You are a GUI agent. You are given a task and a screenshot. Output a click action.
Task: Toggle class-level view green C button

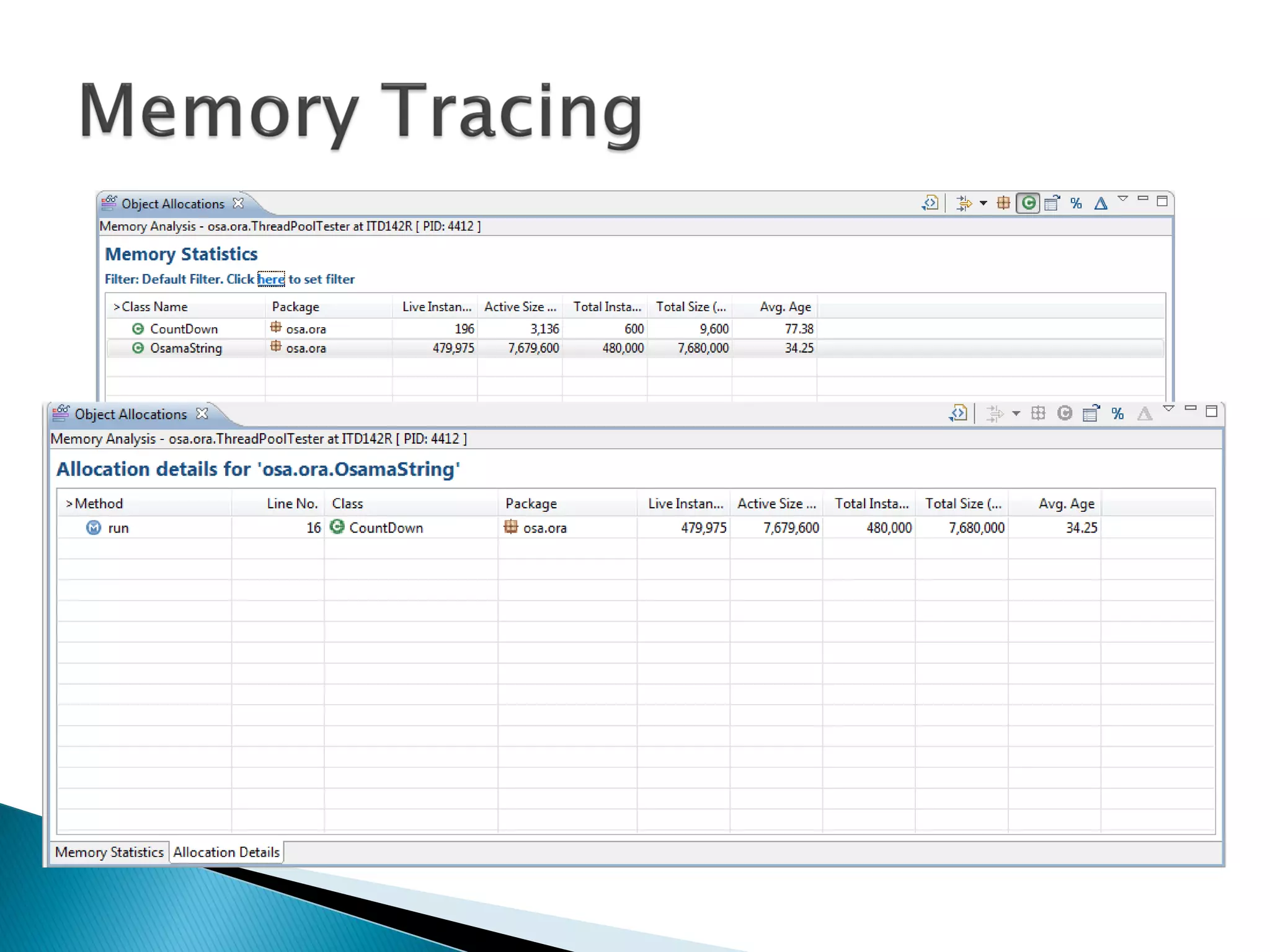tap(1028, 203)
